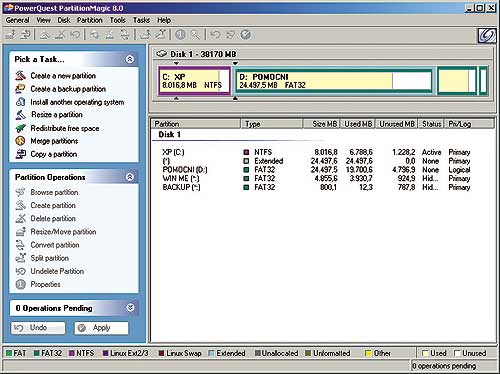Select the XP (C:) row in partition list

pyautogui.click(x=316, y=152)
